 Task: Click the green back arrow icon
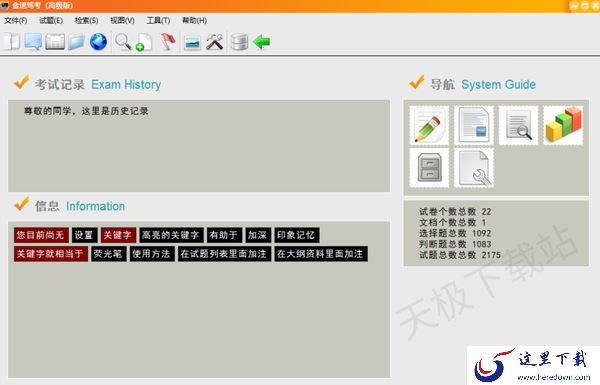coord(262,42)
